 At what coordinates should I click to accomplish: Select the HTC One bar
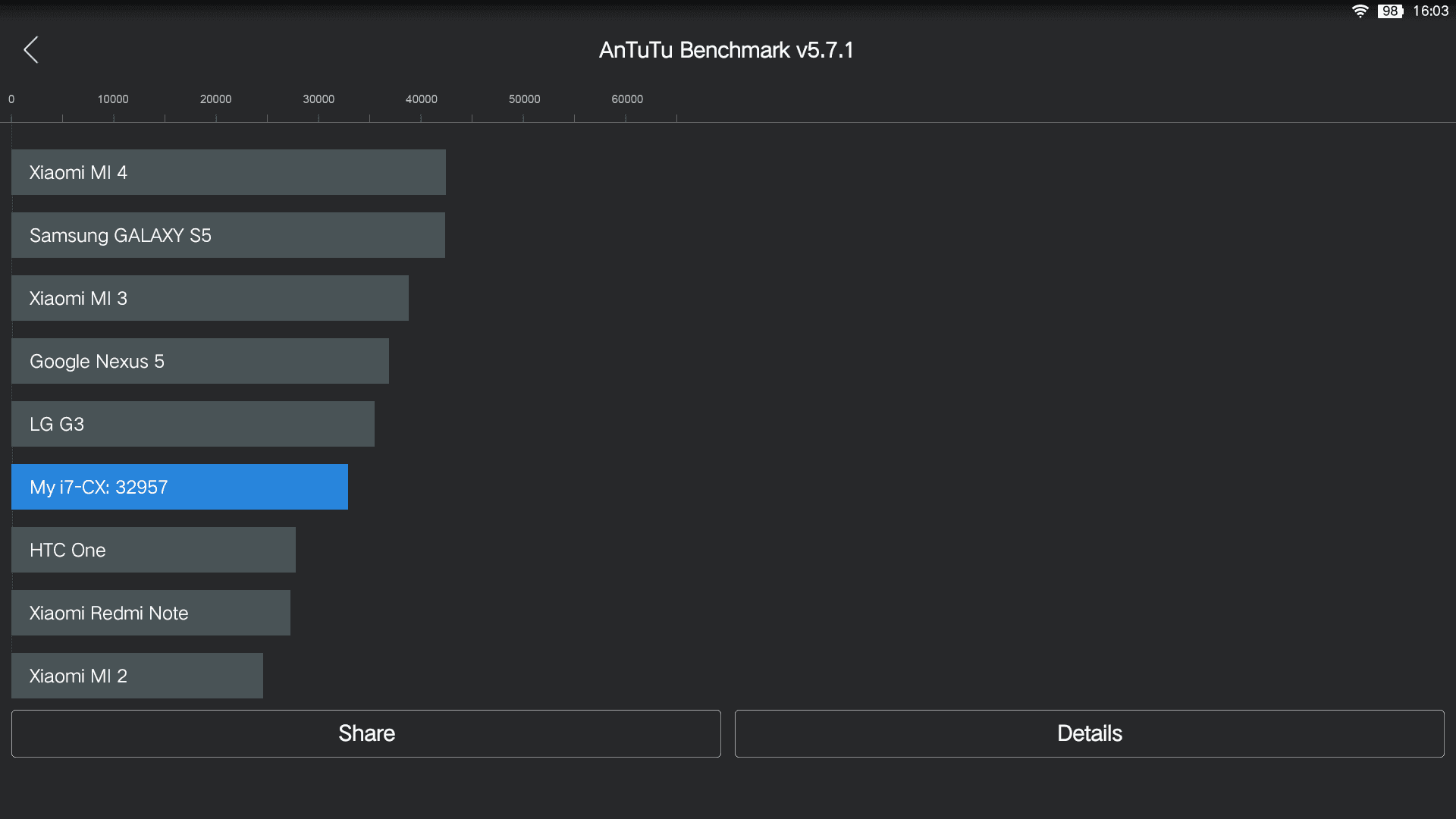[x=153, y=550]
